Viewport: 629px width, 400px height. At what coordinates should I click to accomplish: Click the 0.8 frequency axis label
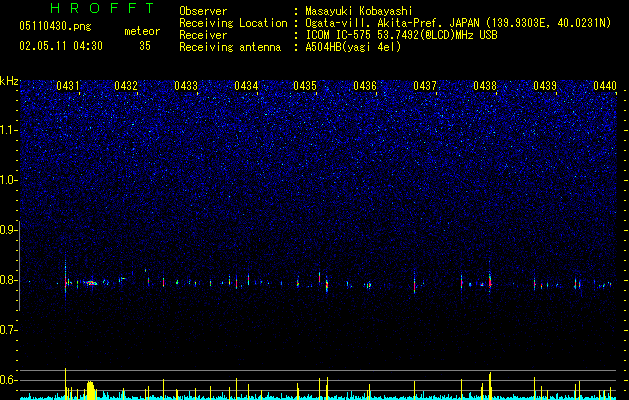tap(8, 280)
